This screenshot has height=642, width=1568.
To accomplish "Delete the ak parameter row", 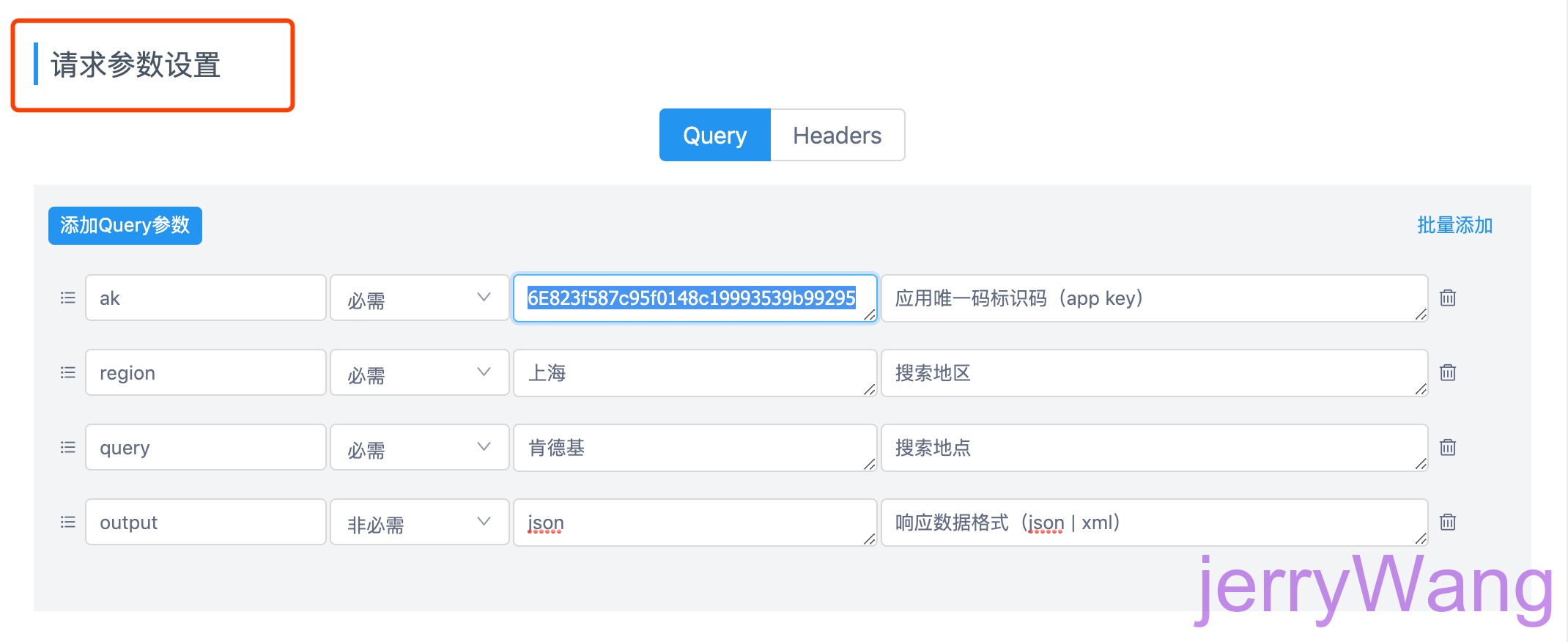I will click(1447, 298).
